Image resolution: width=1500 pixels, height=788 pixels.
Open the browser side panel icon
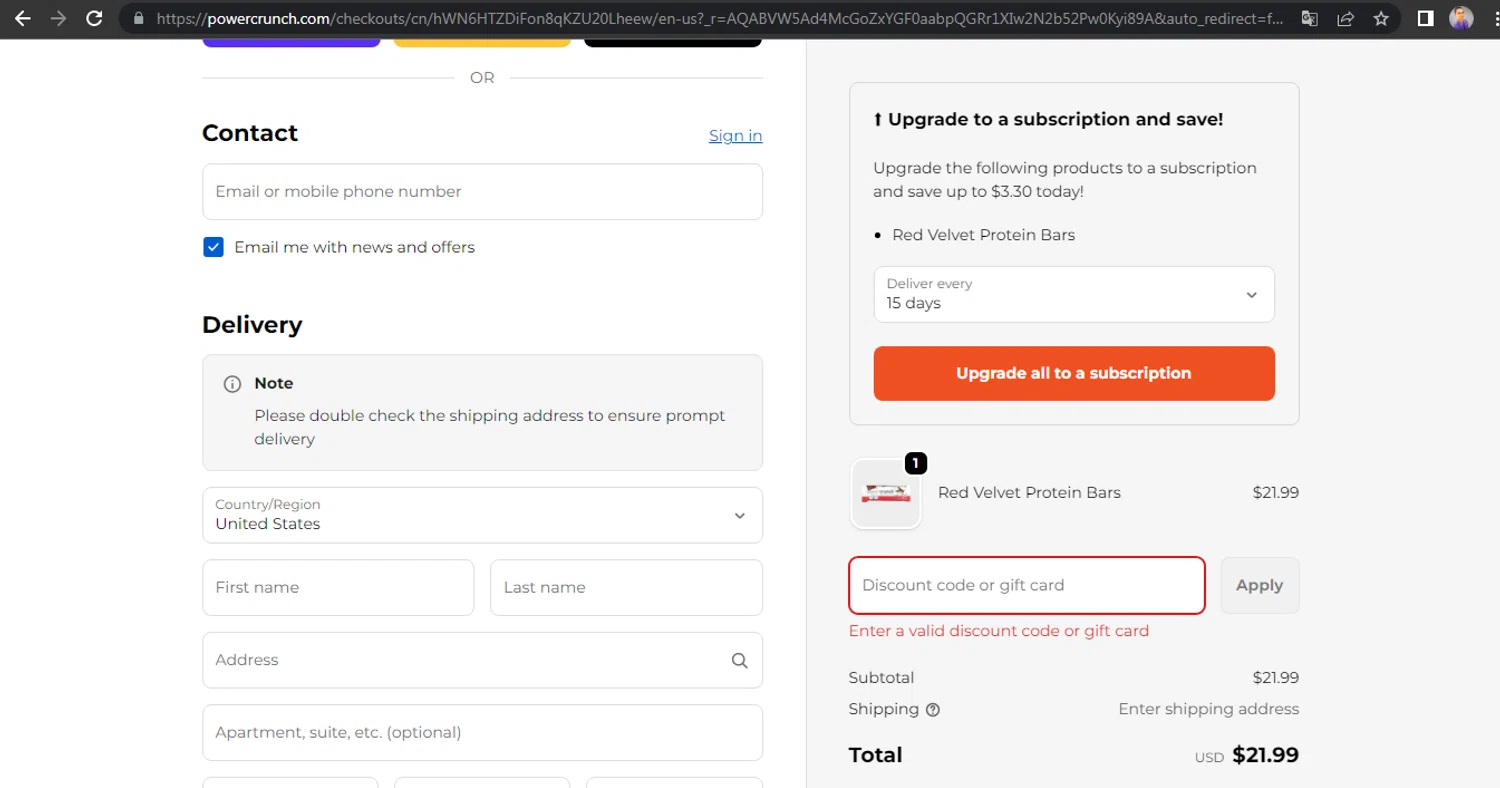click(1426, 18)
